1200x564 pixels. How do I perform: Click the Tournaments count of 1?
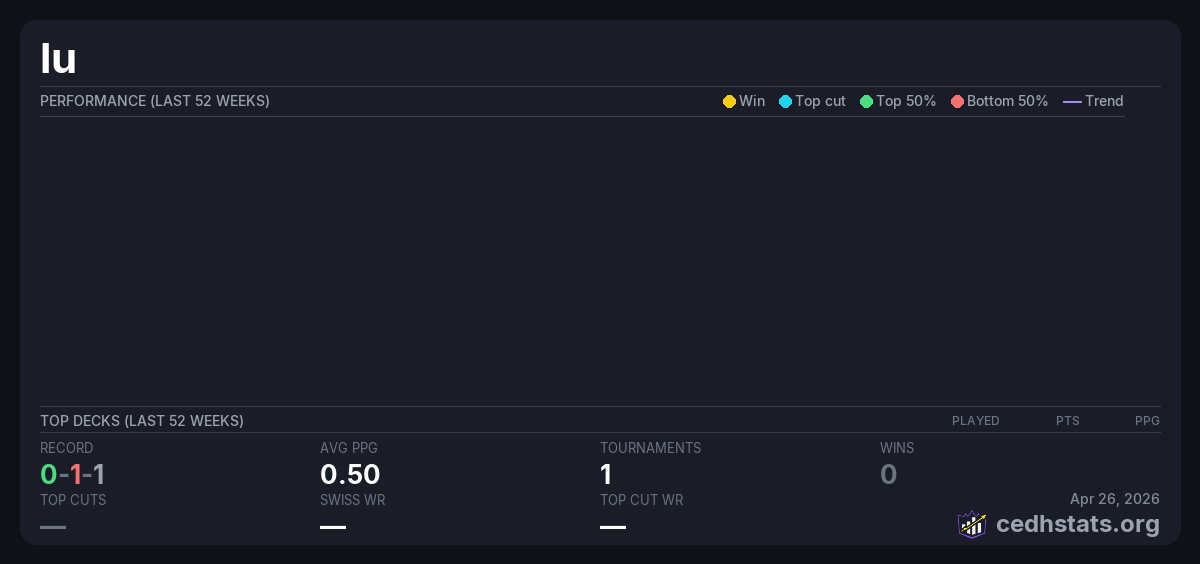pos(606,474)
